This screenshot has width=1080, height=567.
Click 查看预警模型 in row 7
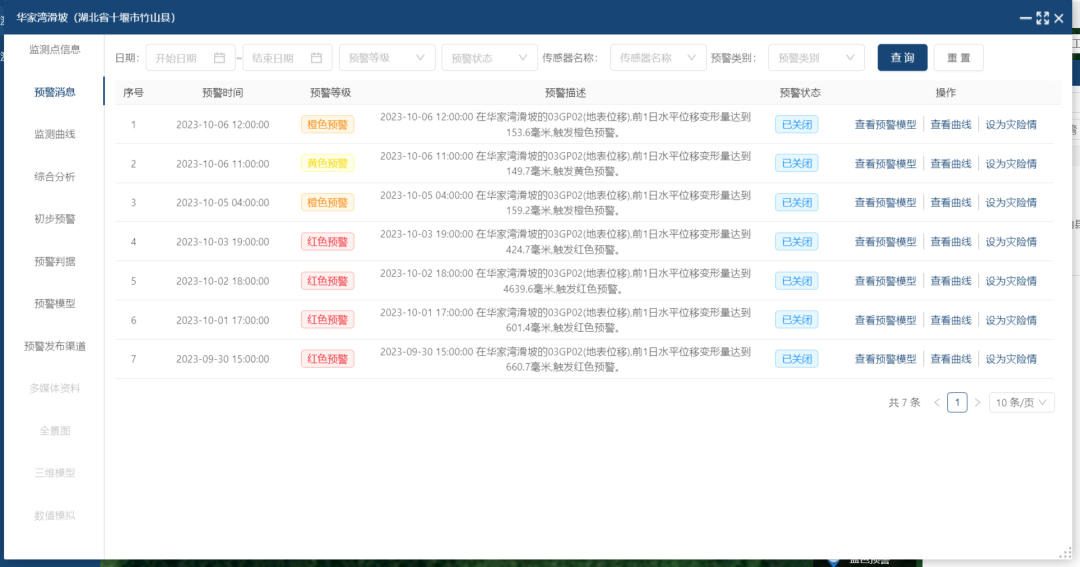click(886, 359)
